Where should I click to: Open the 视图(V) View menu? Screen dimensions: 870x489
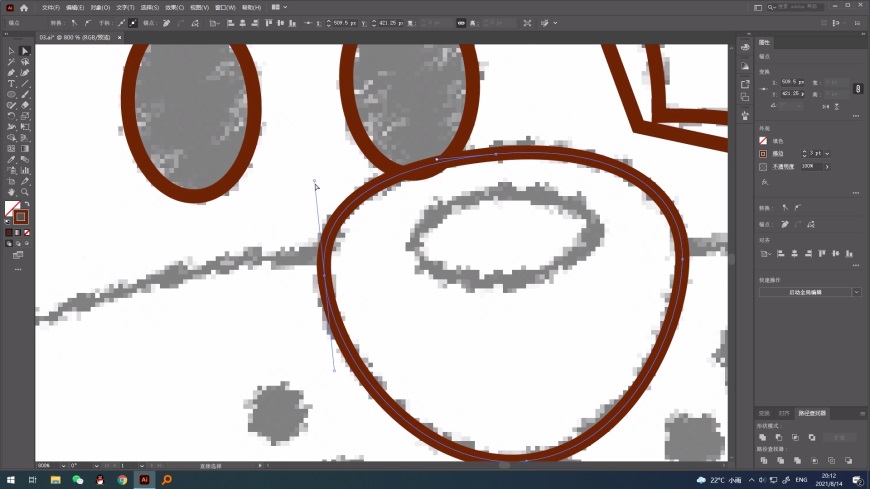pyautogui.click(x=199, y=8)
